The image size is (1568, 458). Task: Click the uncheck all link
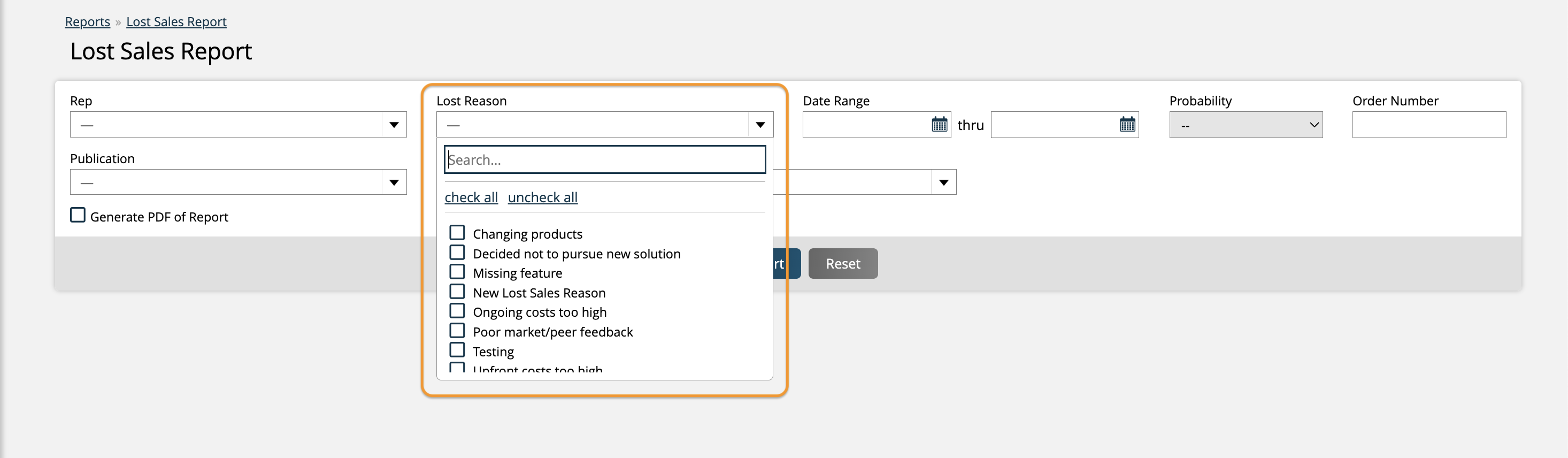pos(542,197)
